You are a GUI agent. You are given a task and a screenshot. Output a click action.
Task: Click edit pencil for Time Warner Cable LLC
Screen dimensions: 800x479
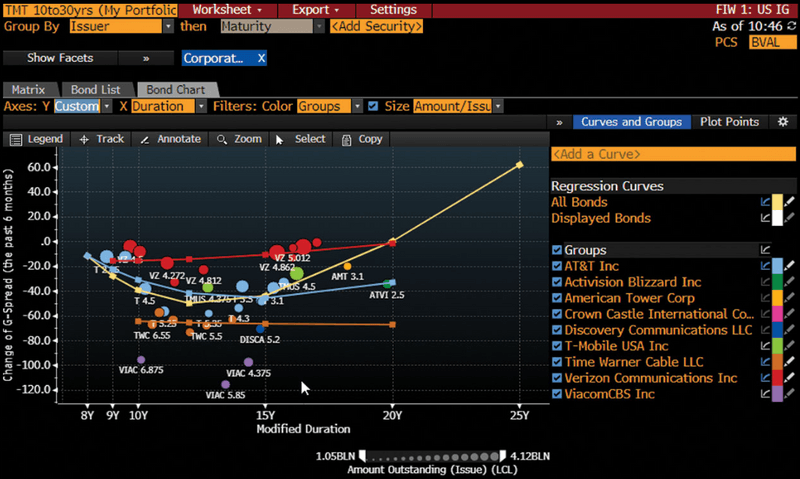[x=790, y=362]
